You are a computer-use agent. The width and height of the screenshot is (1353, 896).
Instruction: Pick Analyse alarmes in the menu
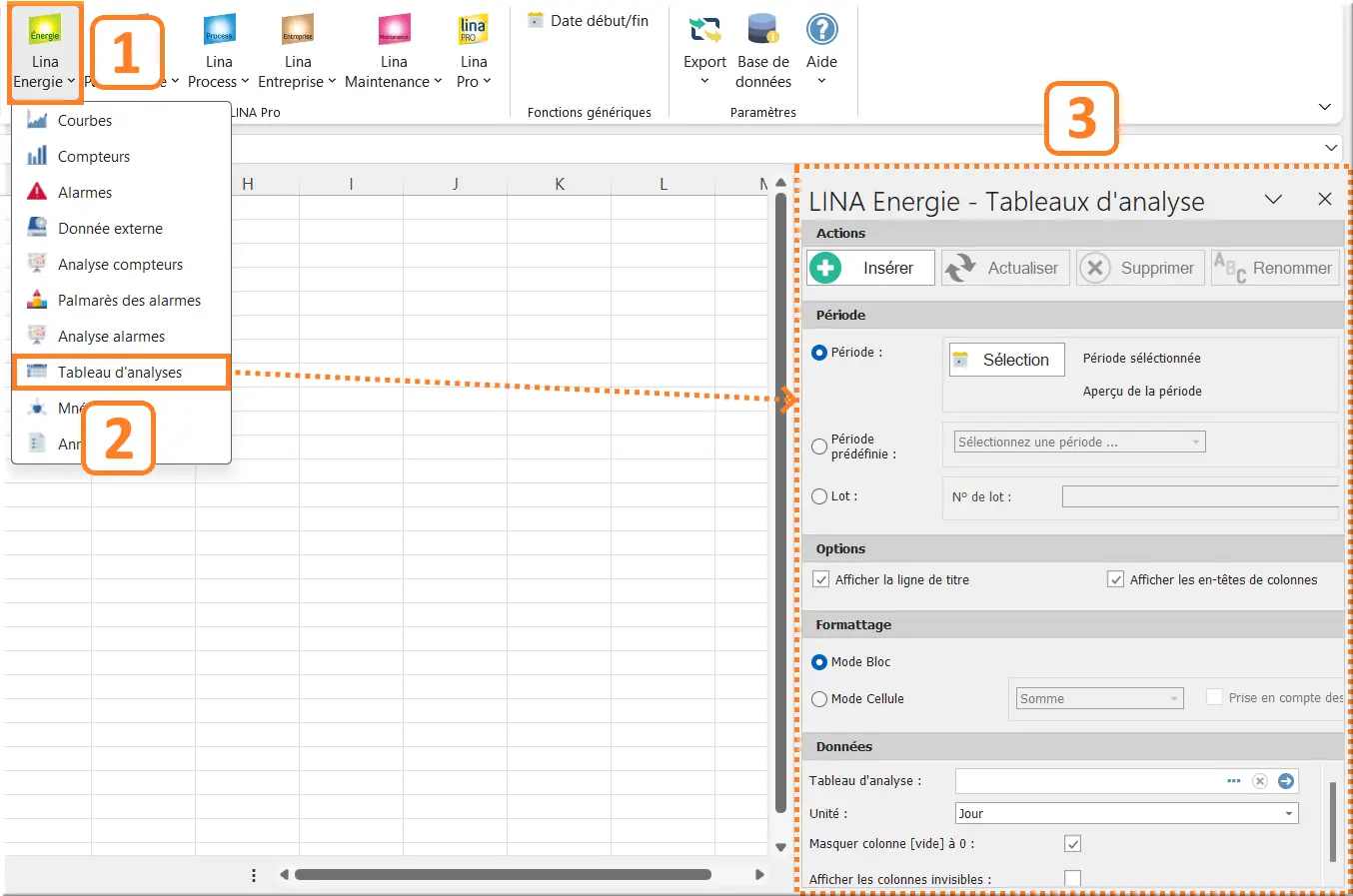pos(121,337)
